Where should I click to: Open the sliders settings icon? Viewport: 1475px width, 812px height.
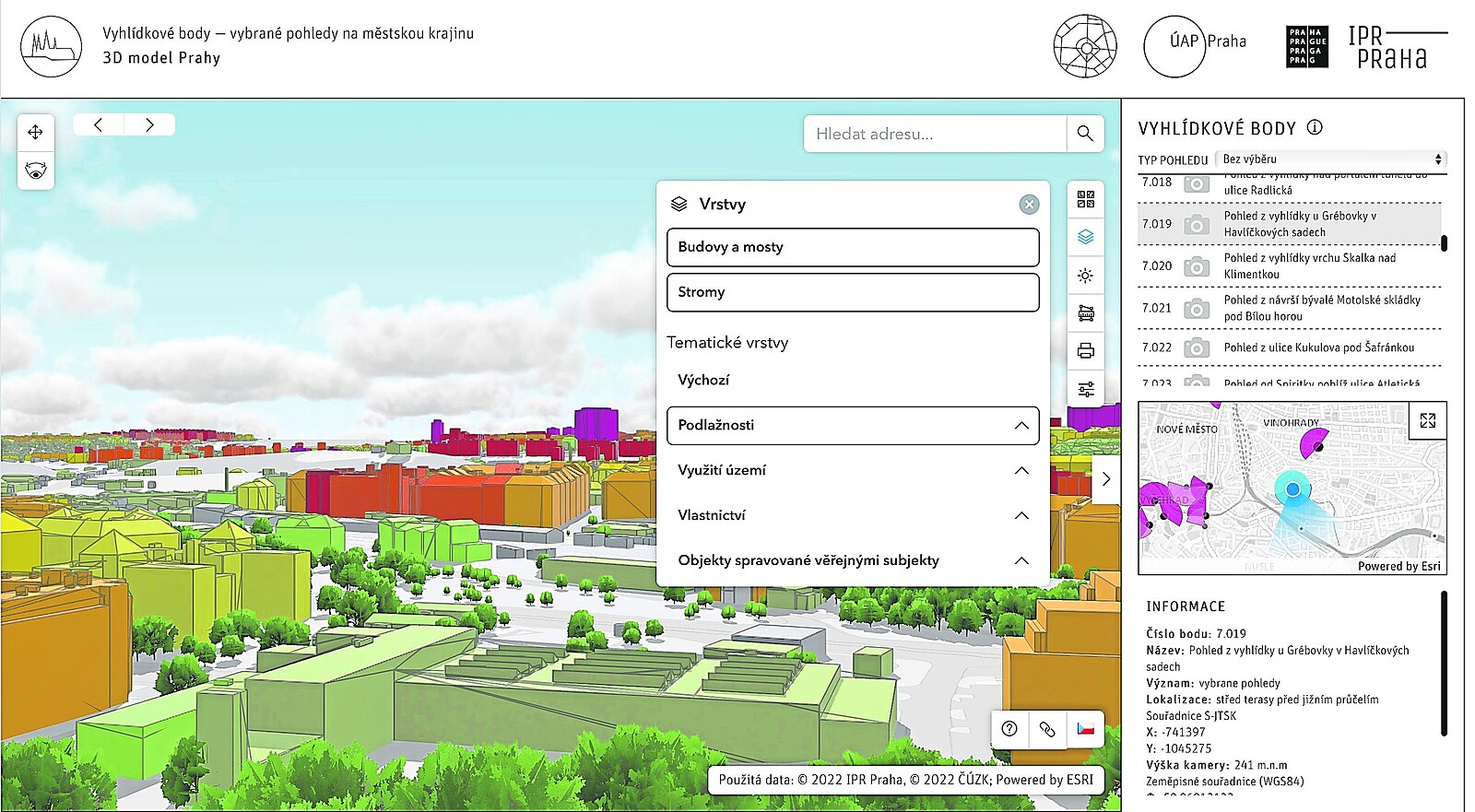pos(1086,389)
